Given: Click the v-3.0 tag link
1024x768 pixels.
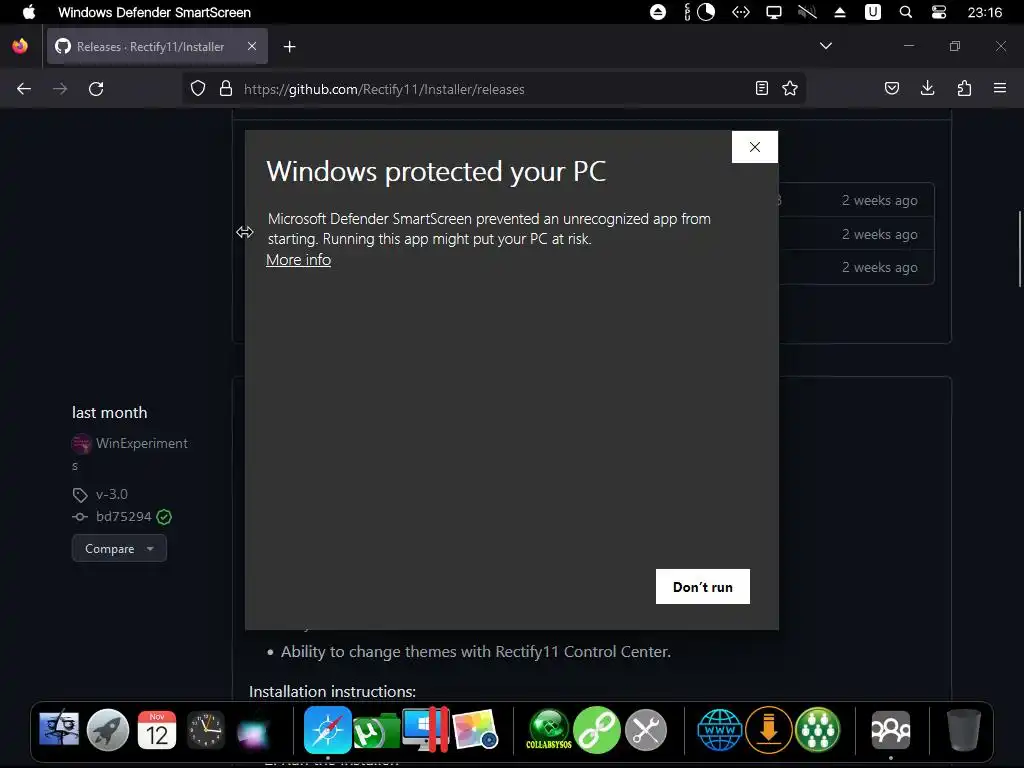Looking at the screenshot, I should [x=112, y=494].
